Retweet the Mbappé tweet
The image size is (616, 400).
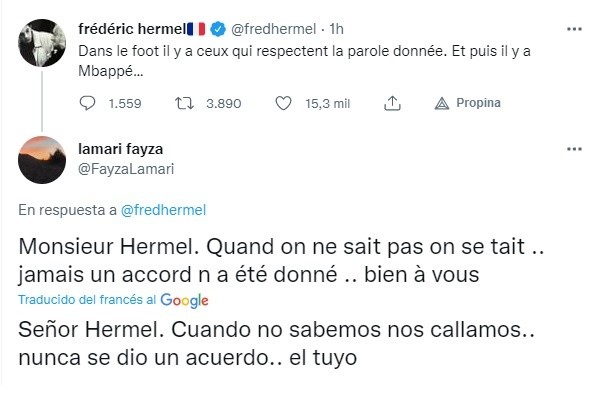click(x=184, y=103)
